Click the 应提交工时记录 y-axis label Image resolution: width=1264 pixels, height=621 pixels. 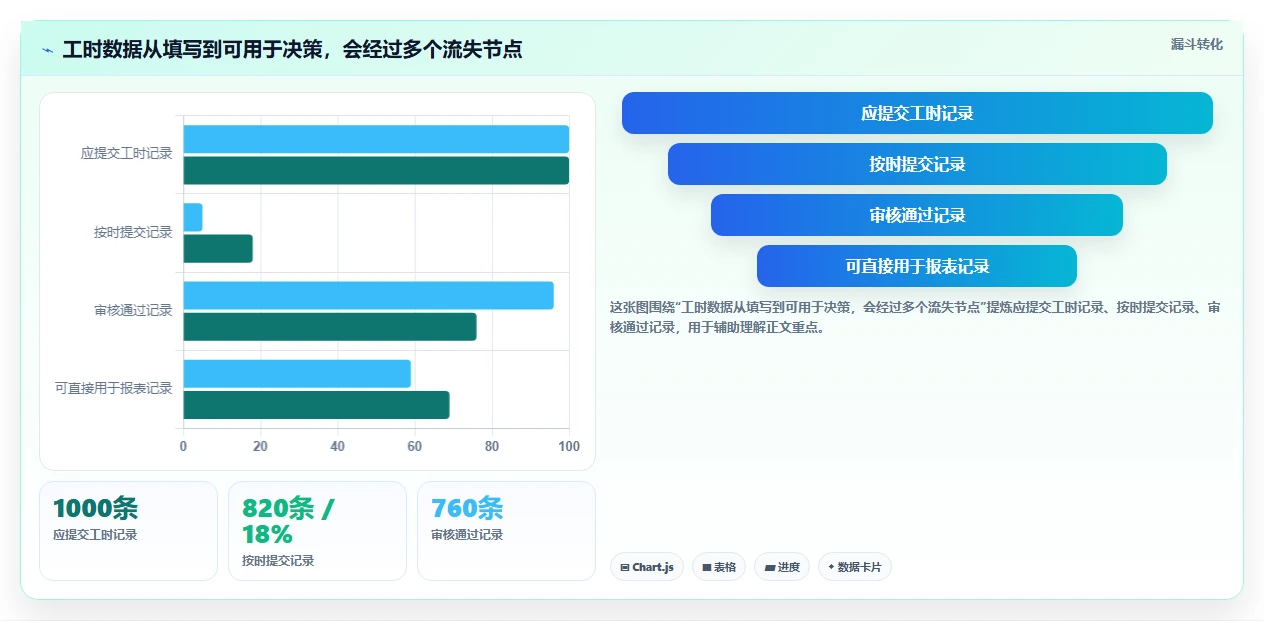pos(126,154)
